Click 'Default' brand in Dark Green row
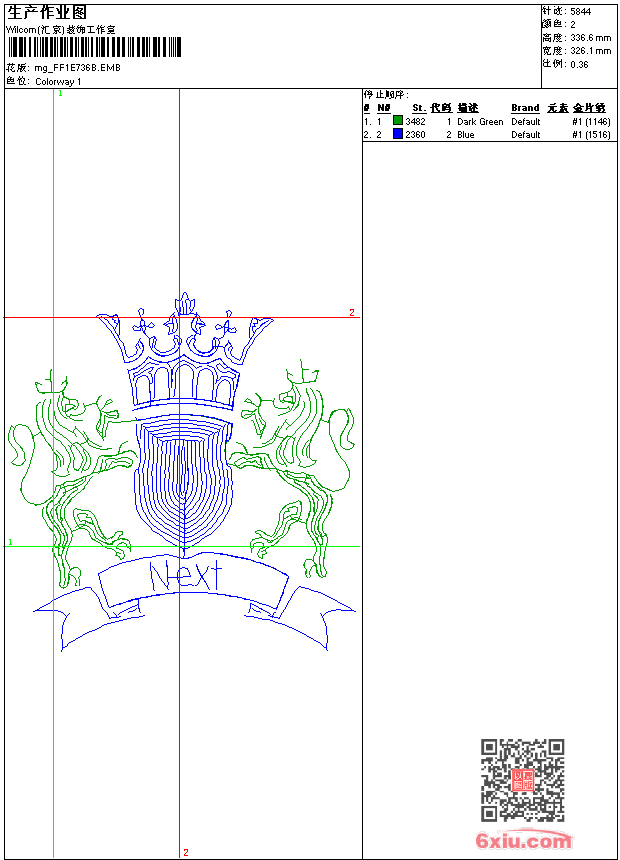 click(x=526, y=121)
